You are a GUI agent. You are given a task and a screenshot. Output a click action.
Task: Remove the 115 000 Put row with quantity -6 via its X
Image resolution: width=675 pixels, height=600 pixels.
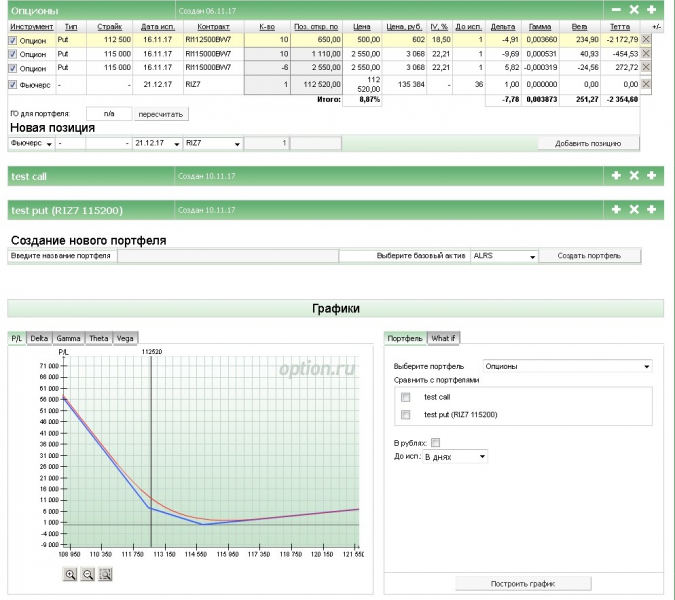coord(646,67)
